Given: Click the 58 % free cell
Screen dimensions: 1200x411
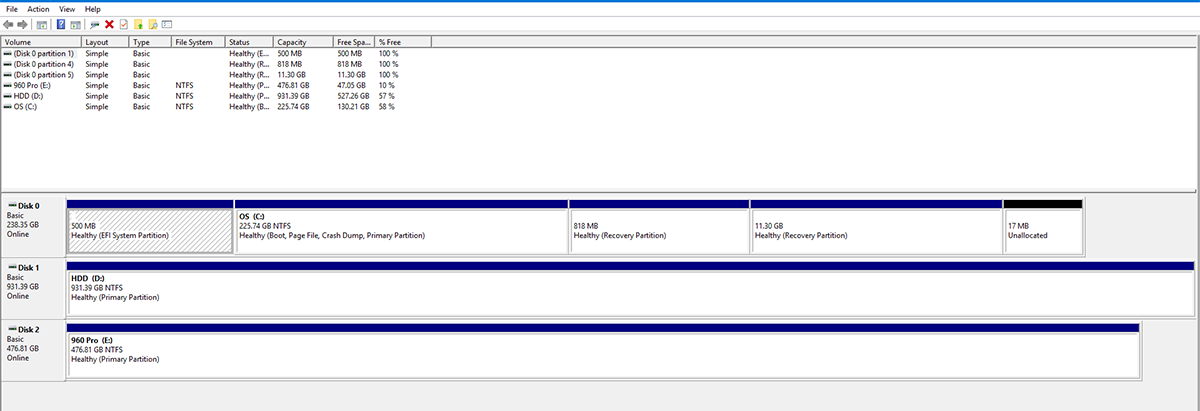Looking at the screenshot, I should pyautogui.click(x=386, y=107).
